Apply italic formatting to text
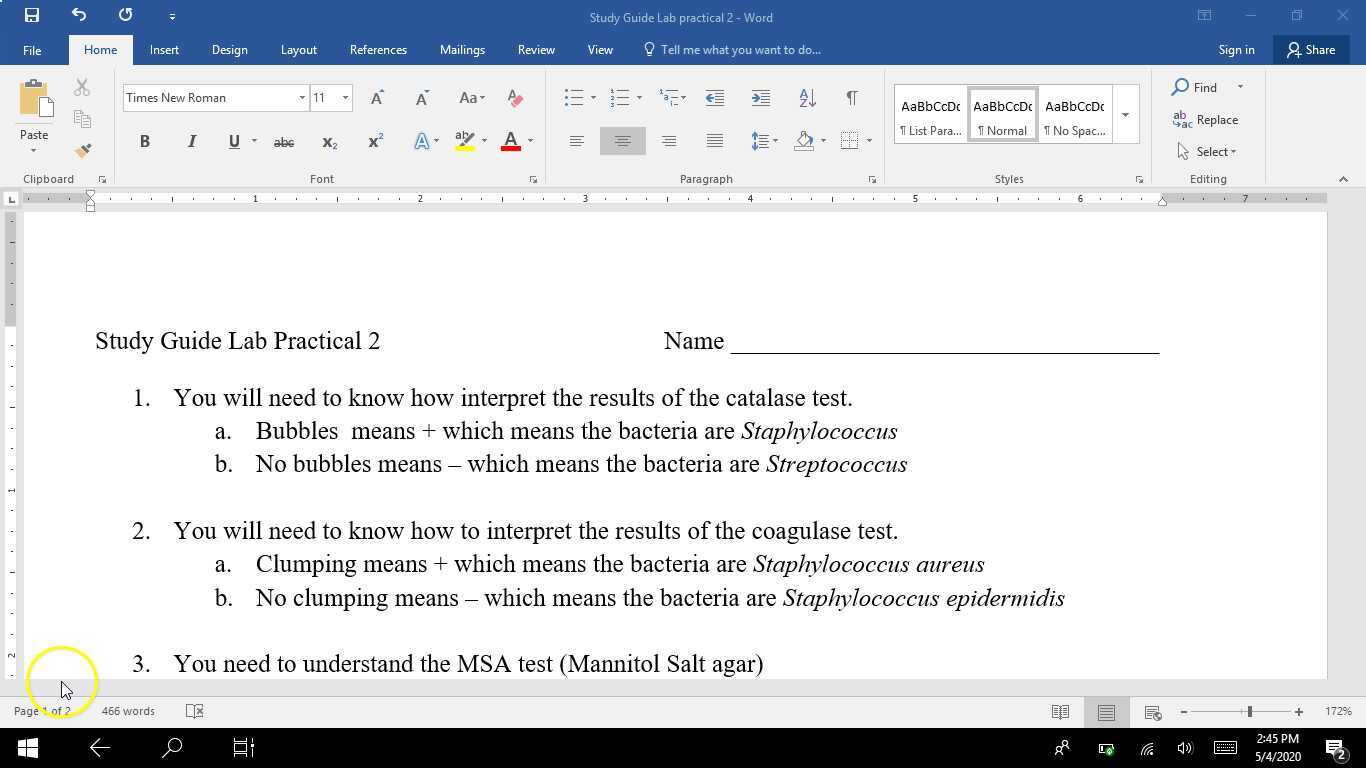The height and width of the screenshot is (768, 1366). coord(191,141)
